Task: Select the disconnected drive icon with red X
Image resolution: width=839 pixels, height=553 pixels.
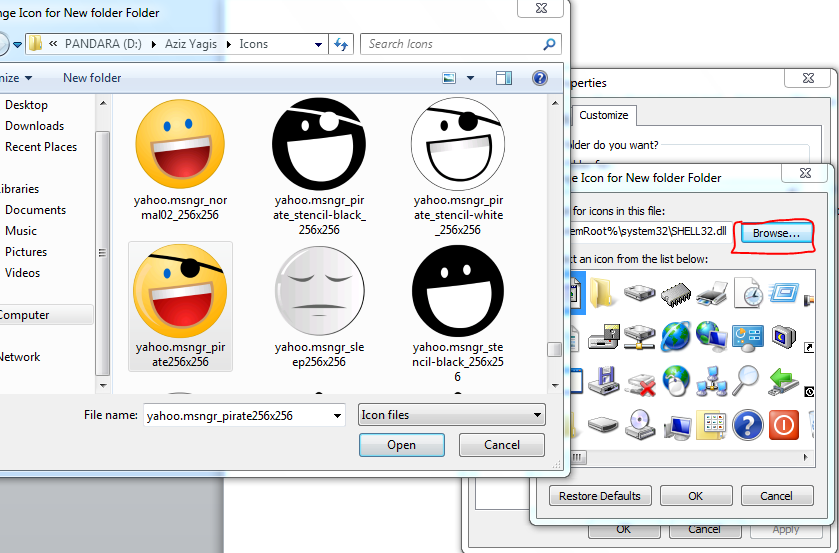Action: 640,383
